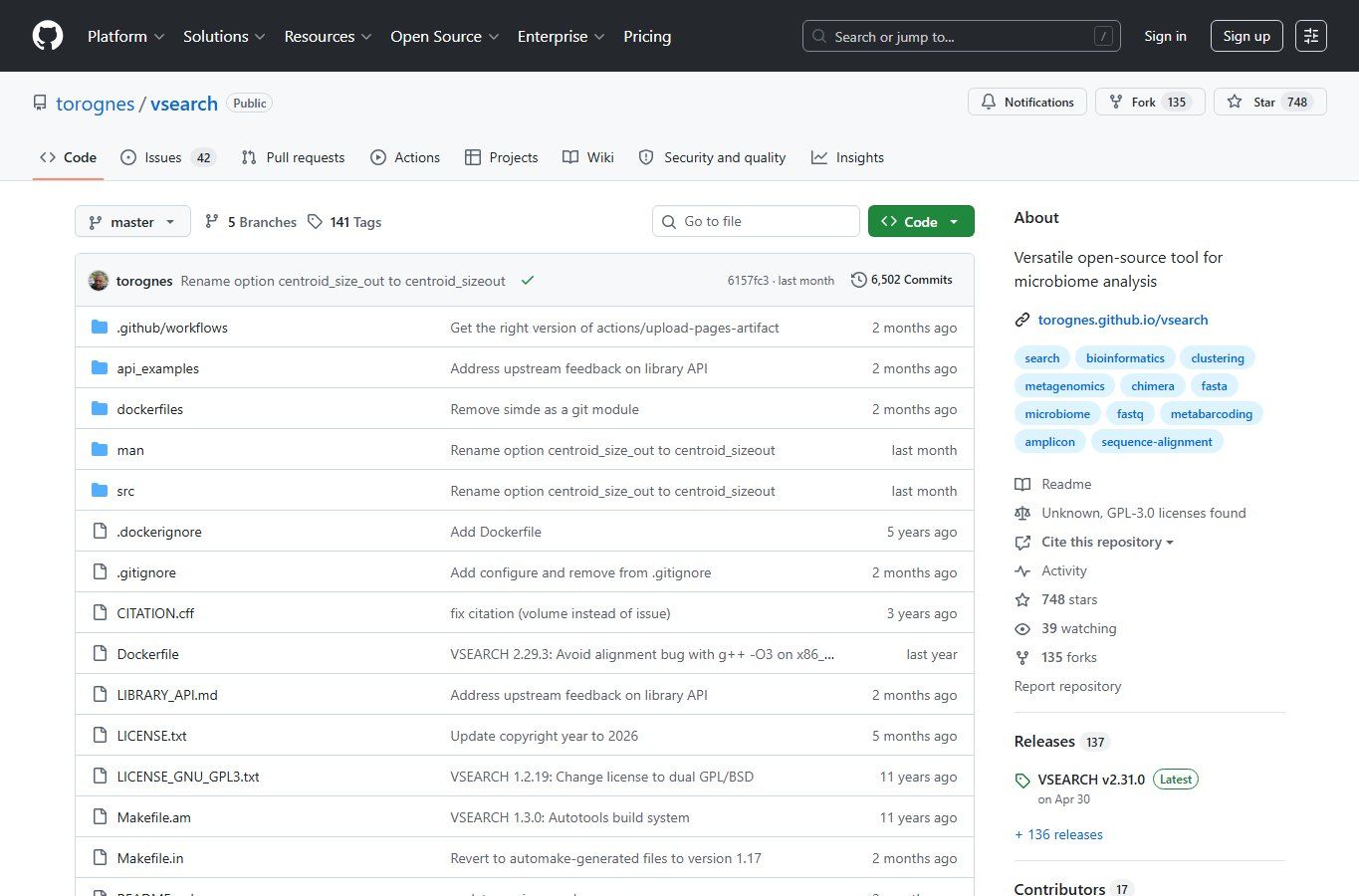Click the commit history clock icon

(858, 280)
